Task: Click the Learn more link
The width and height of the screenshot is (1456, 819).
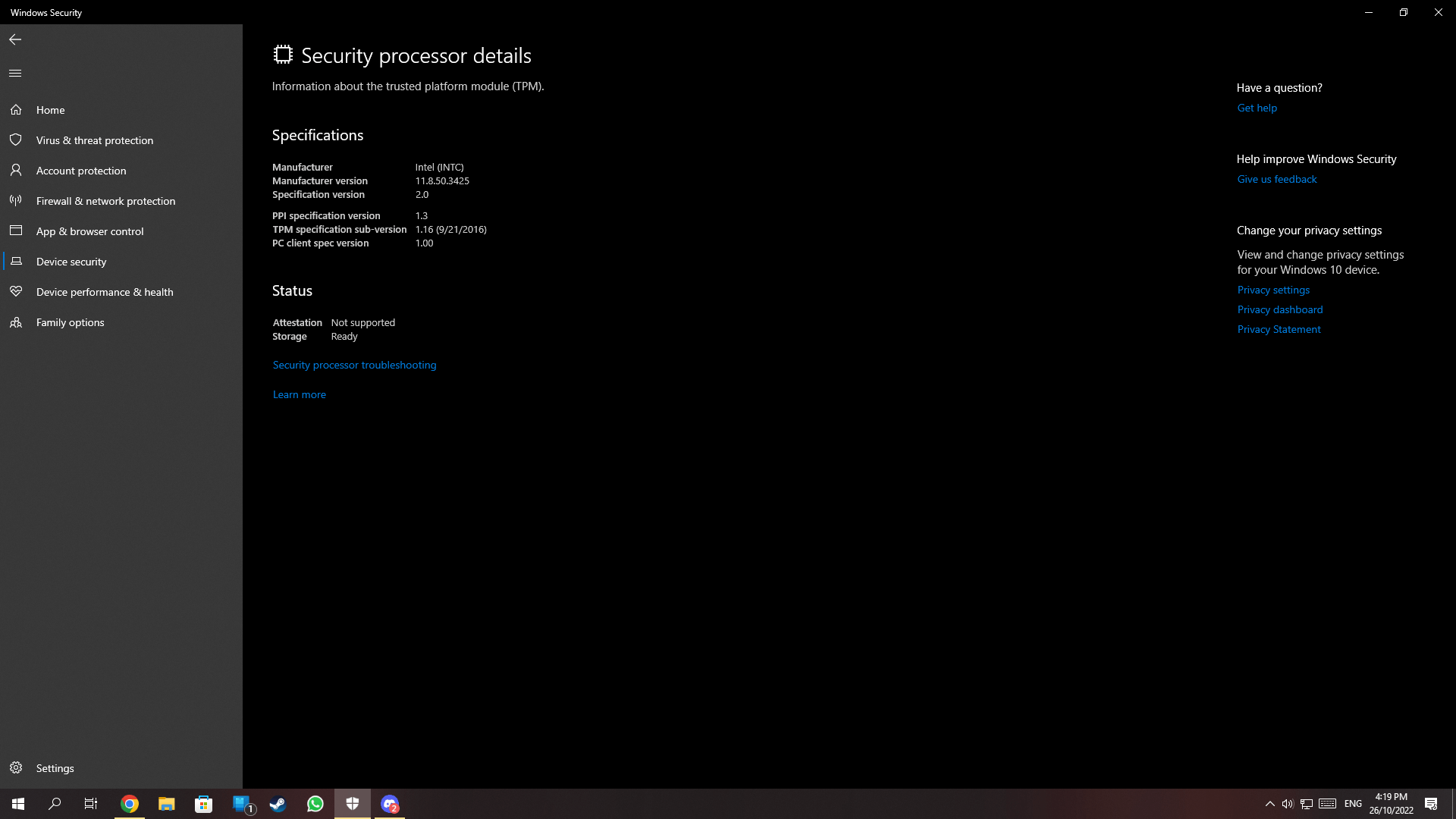Action: point(299,395)
